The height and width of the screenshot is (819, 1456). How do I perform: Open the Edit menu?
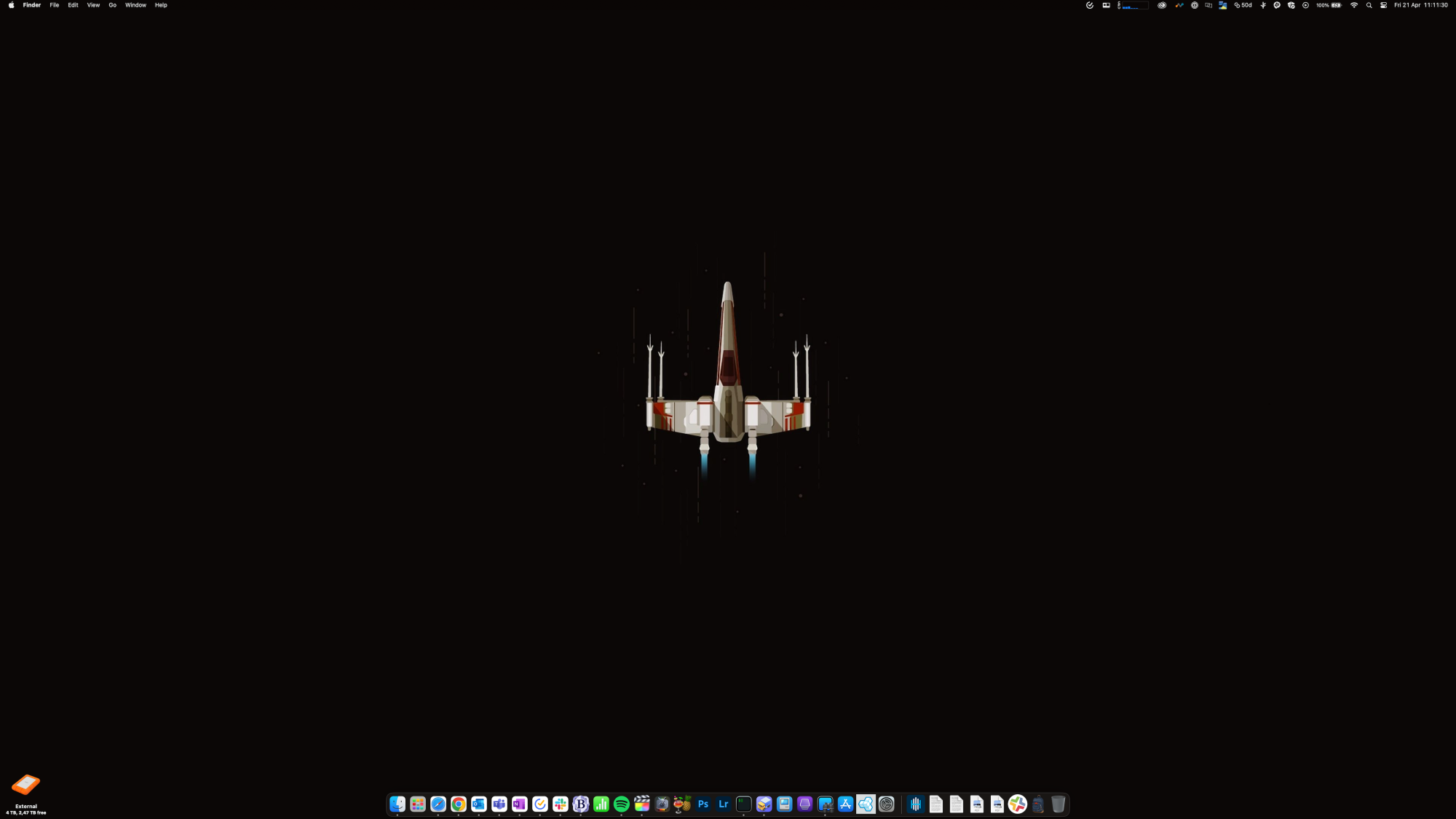[73, 5]
